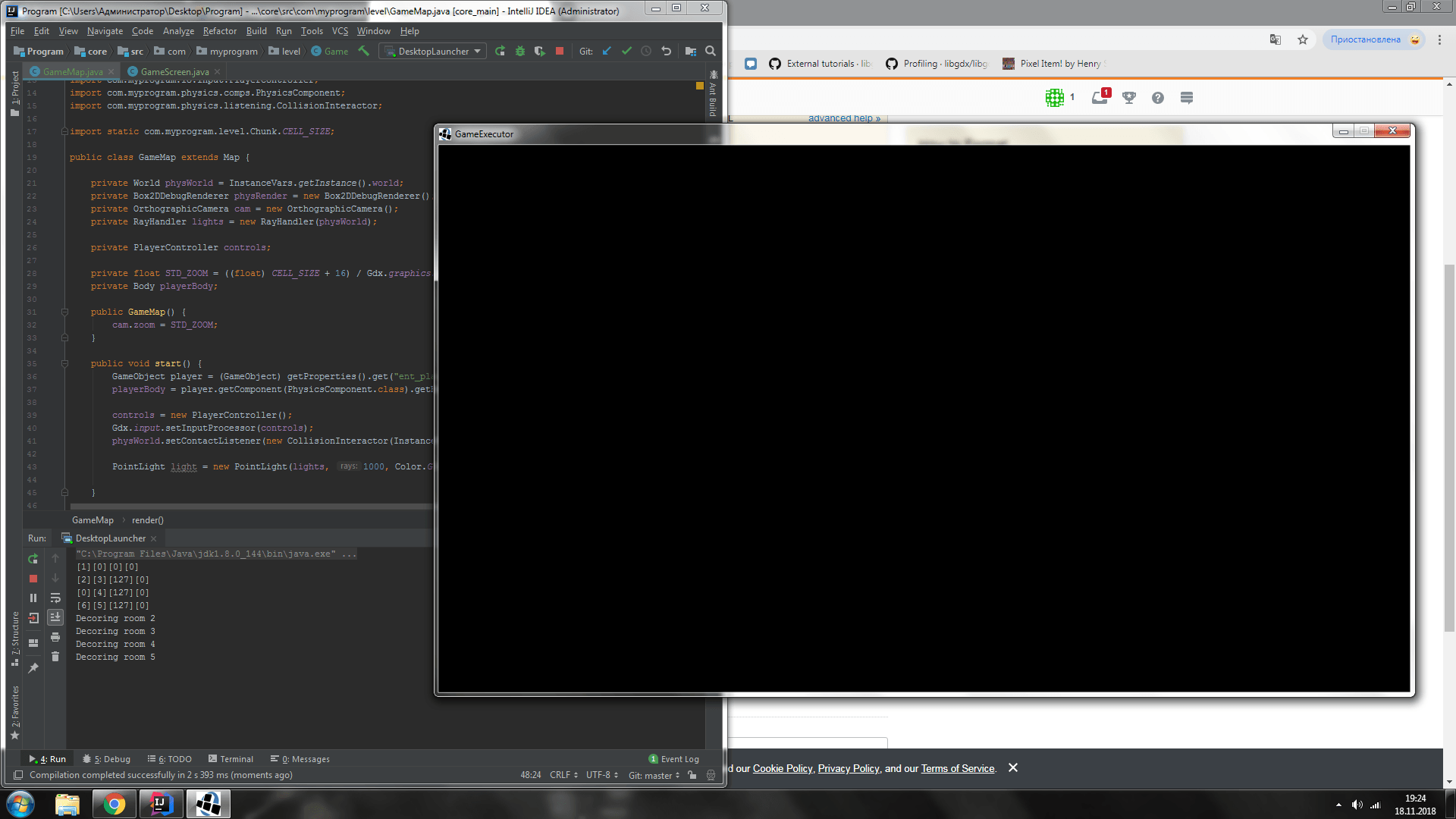Open the UTF-8 encoding selector
The image size is (1456, 819).
click(x=601, y=775)
